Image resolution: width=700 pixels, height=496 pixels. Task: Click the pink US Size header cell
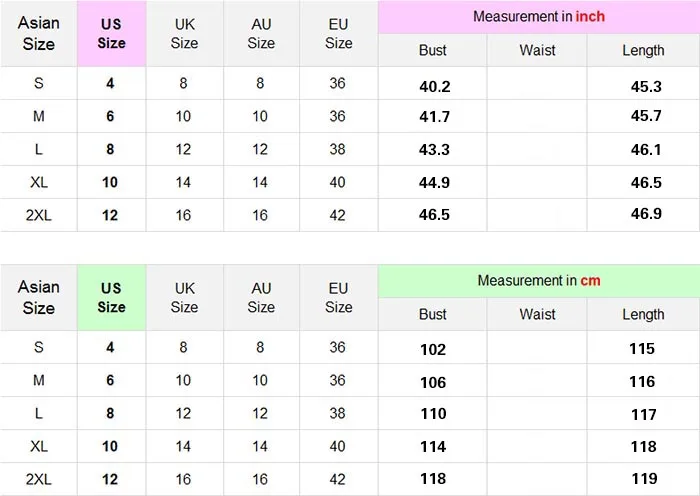pos(112,33)
